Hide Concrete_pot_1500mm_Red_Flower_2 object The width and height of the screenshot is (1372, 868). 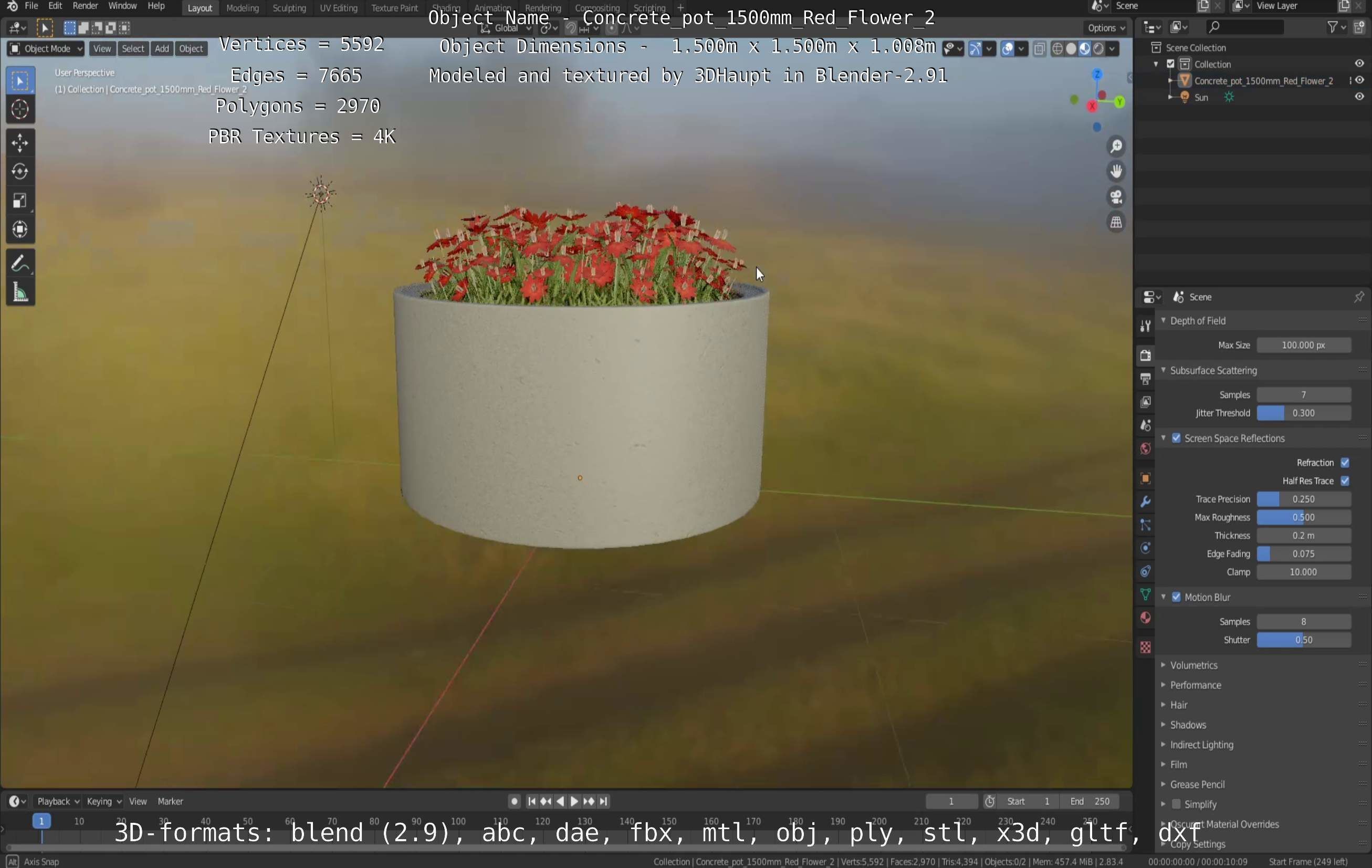1359,80
